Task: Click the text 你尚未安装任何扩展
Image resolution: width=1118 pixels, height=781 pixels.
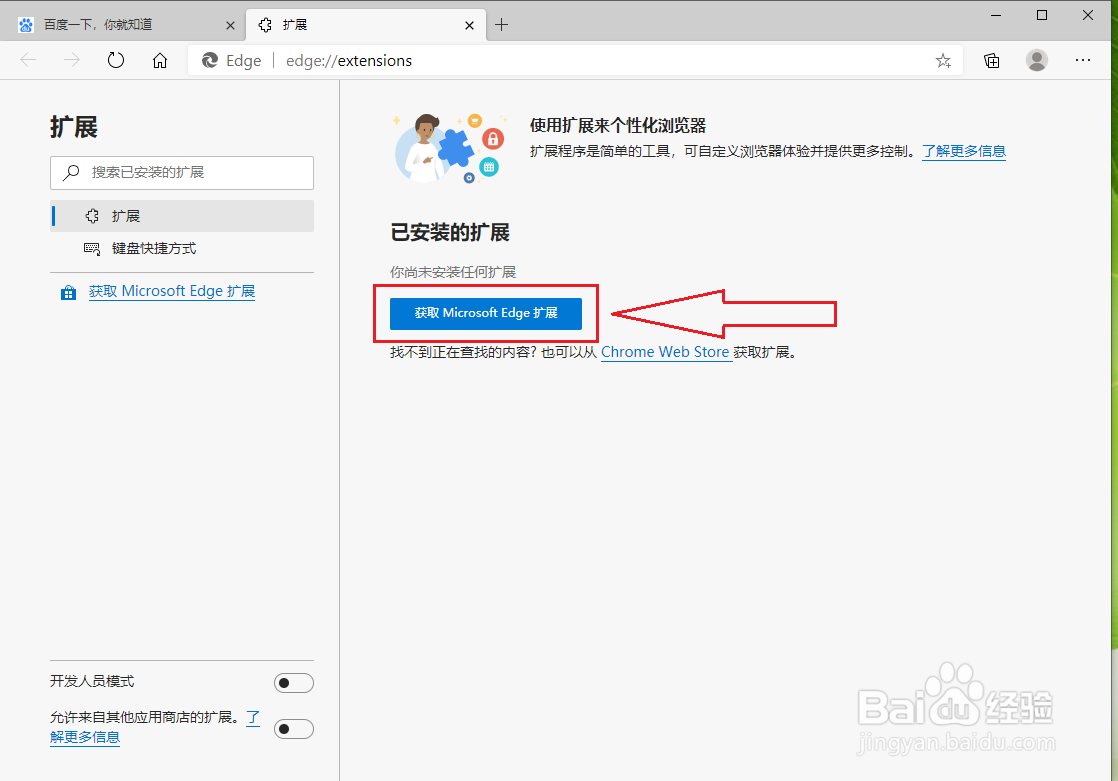Action: coord(453,272)
